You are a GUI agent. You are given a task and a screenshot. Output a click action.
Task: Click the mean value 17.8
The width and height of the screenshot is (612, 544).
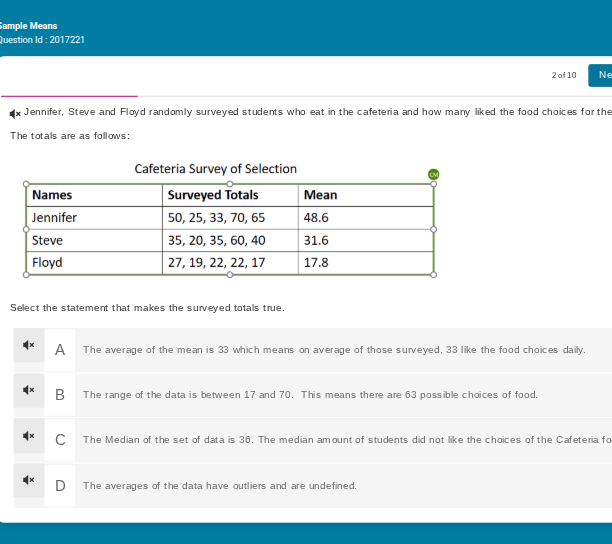(316, 263)
